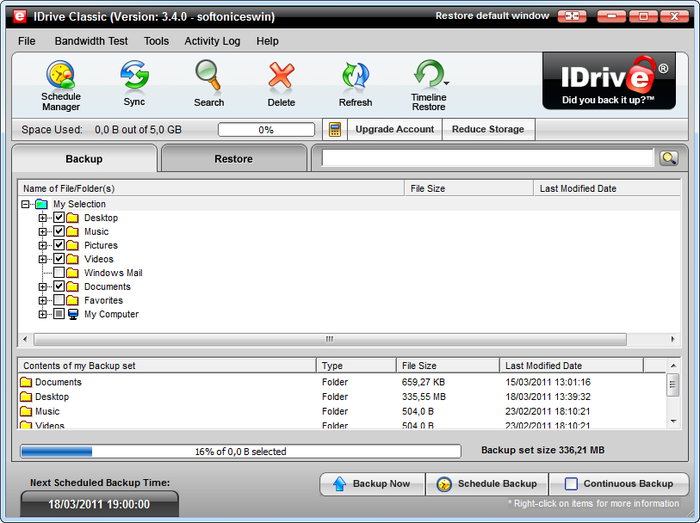This screenshot has height=523, width=700.
Task: Click the Documents folder icon in backup set
Action: pos(26,382)
